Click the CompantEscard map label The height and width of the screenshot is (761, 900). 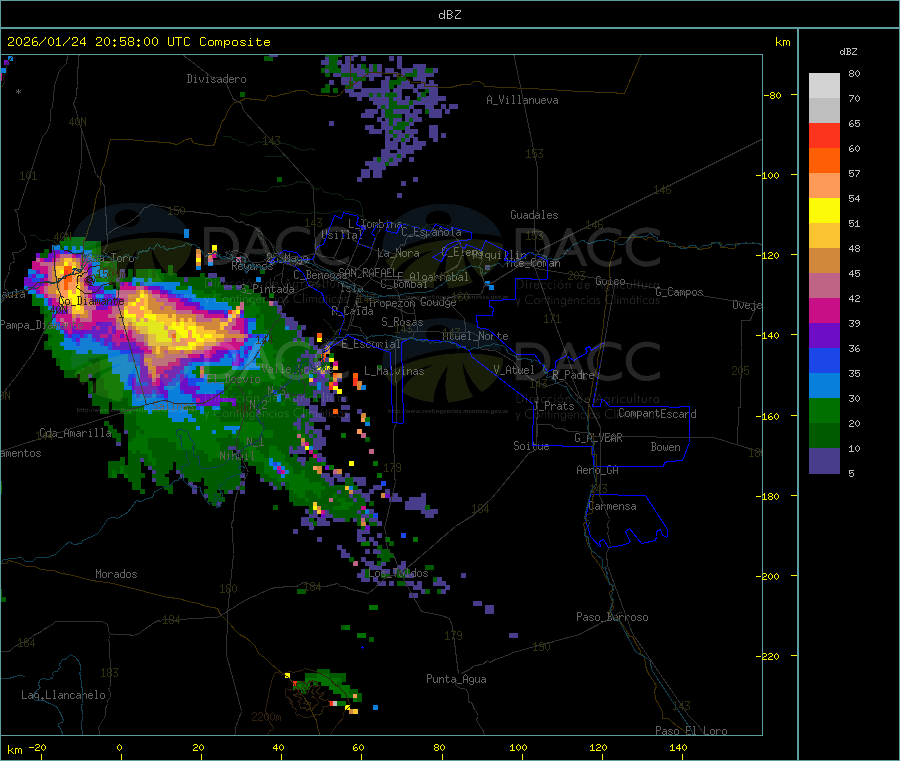pyautogui.click(x=657, y=414)
